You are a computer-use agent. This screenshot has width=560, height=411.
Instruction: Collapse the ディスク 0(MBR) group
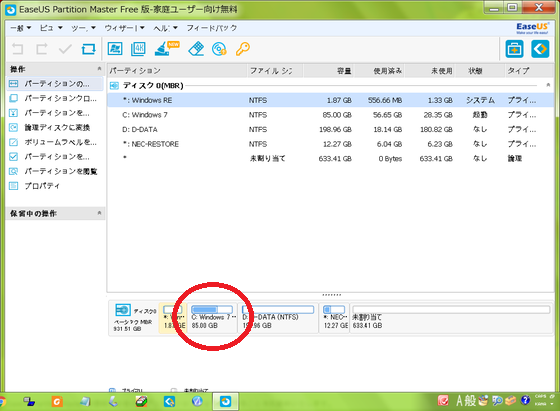(548, 85)
